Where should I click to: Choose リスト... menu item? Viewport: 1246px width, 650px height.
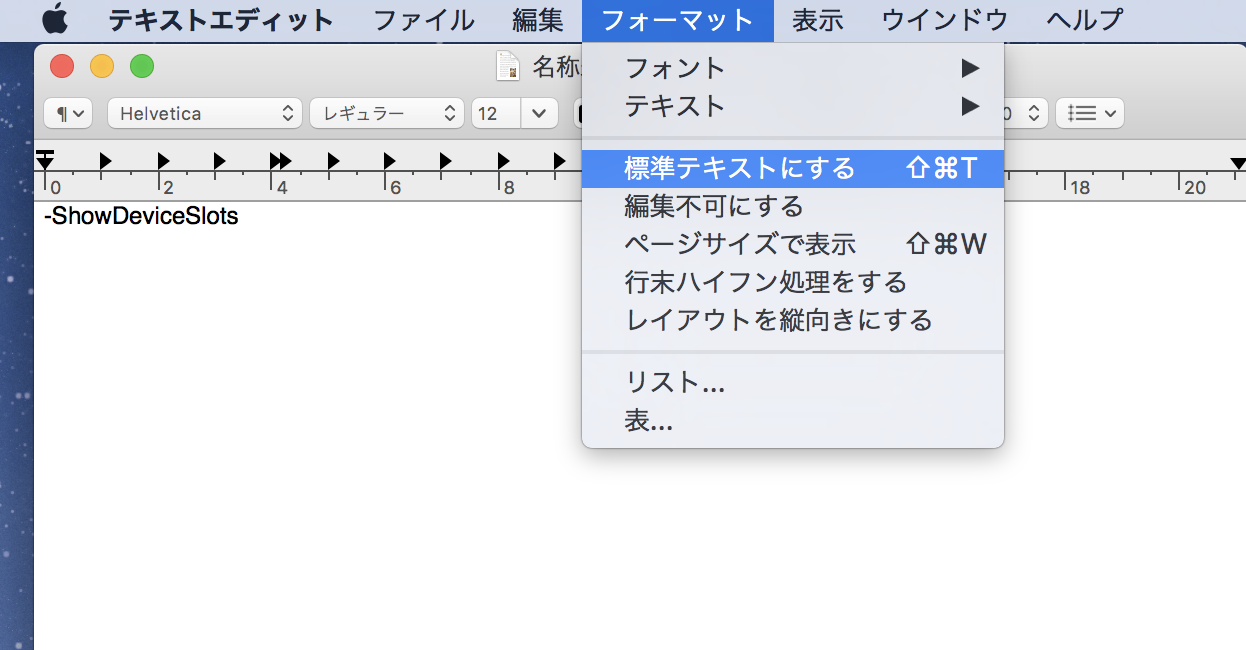point(793,382)
